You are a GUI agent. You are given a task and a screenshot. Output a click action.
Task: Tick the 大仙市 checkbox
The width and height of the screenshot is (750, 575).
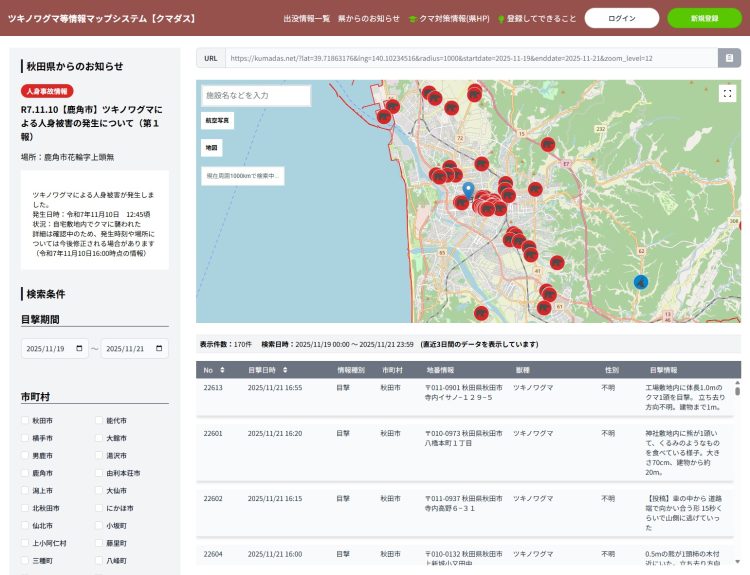click(x=100, y=491)
